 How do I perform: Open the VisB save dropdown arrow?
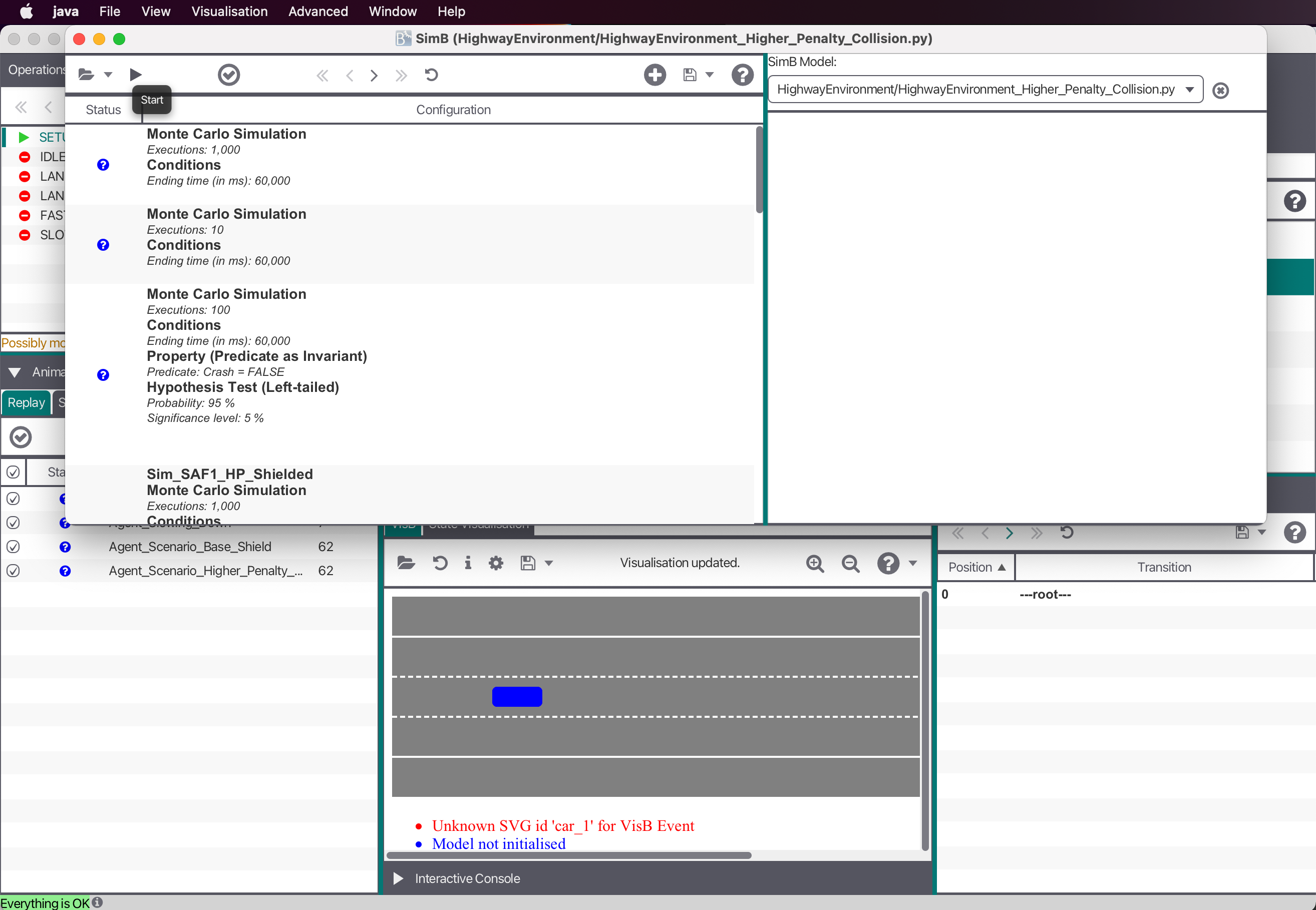(x=549, y=563)
